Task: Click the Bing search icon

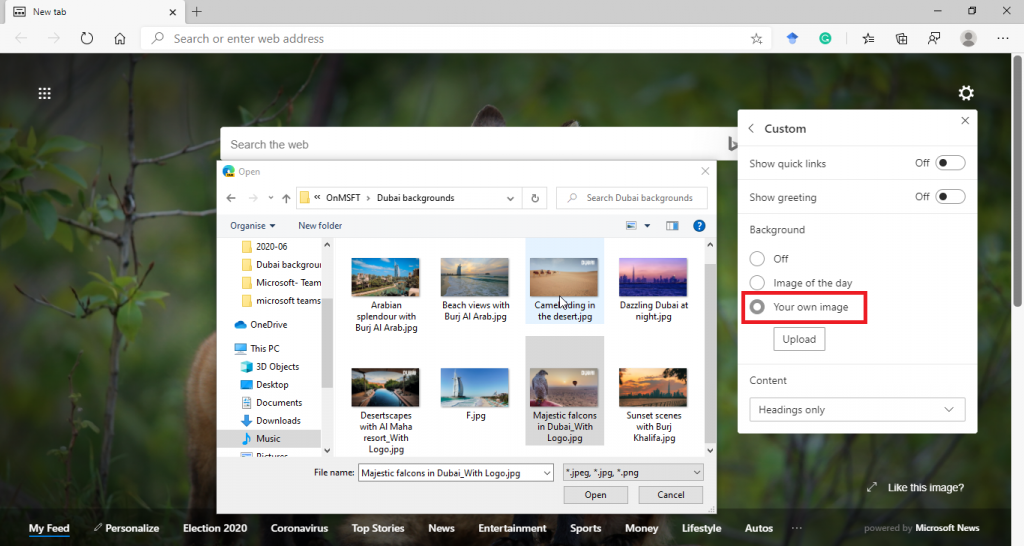Action: (x=732, y=144)
